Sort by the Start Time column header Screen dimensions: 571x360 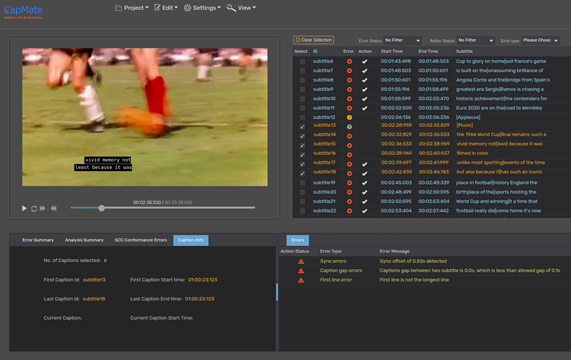pyautogui.click(x=391, y=51)
